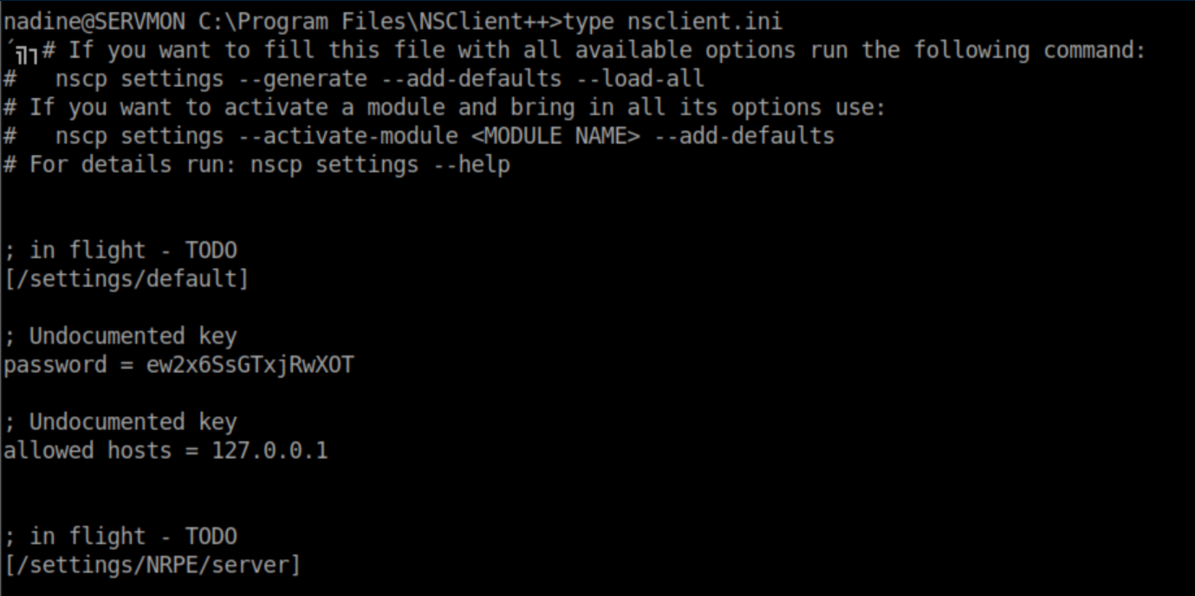
Task: Click the first '; in flight - TODO' comment
Action: [120, 250]
